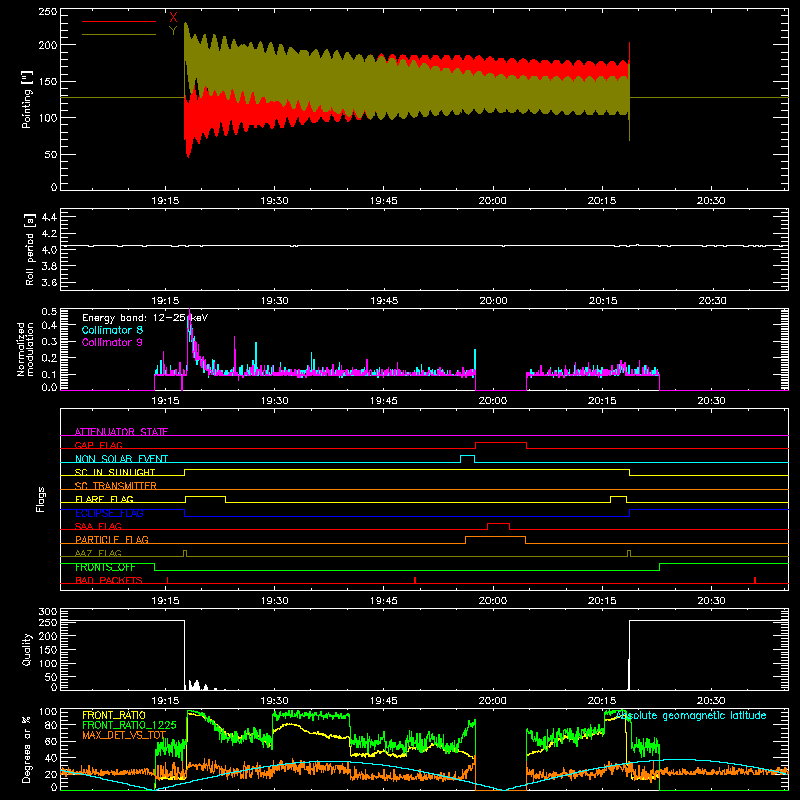
Task: Click the raised segment of the GAP_FLAG line
Action: [501, 443]
